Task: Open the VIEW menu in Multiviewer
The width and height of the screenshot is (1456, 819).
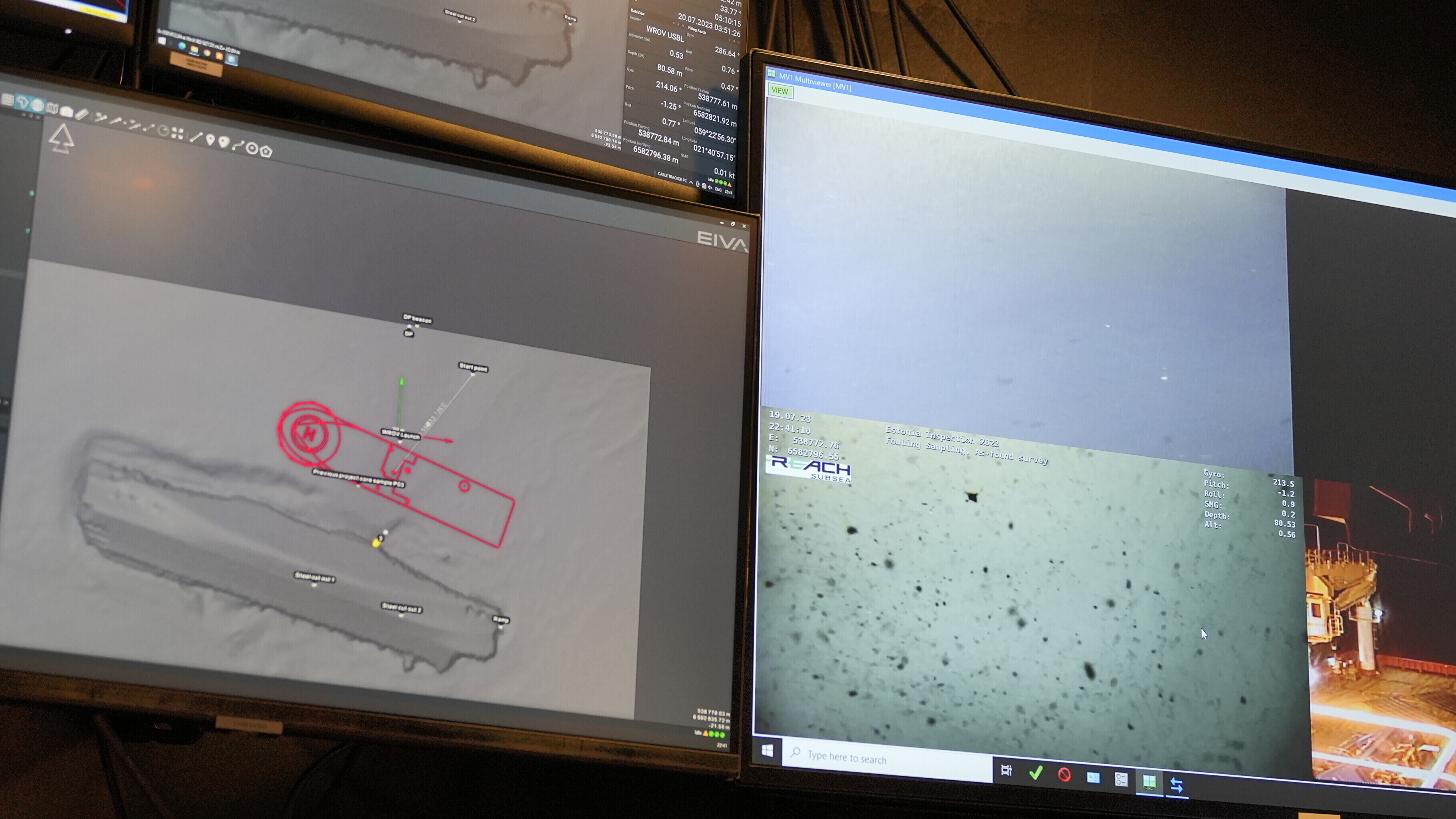Action: [780, 90]
